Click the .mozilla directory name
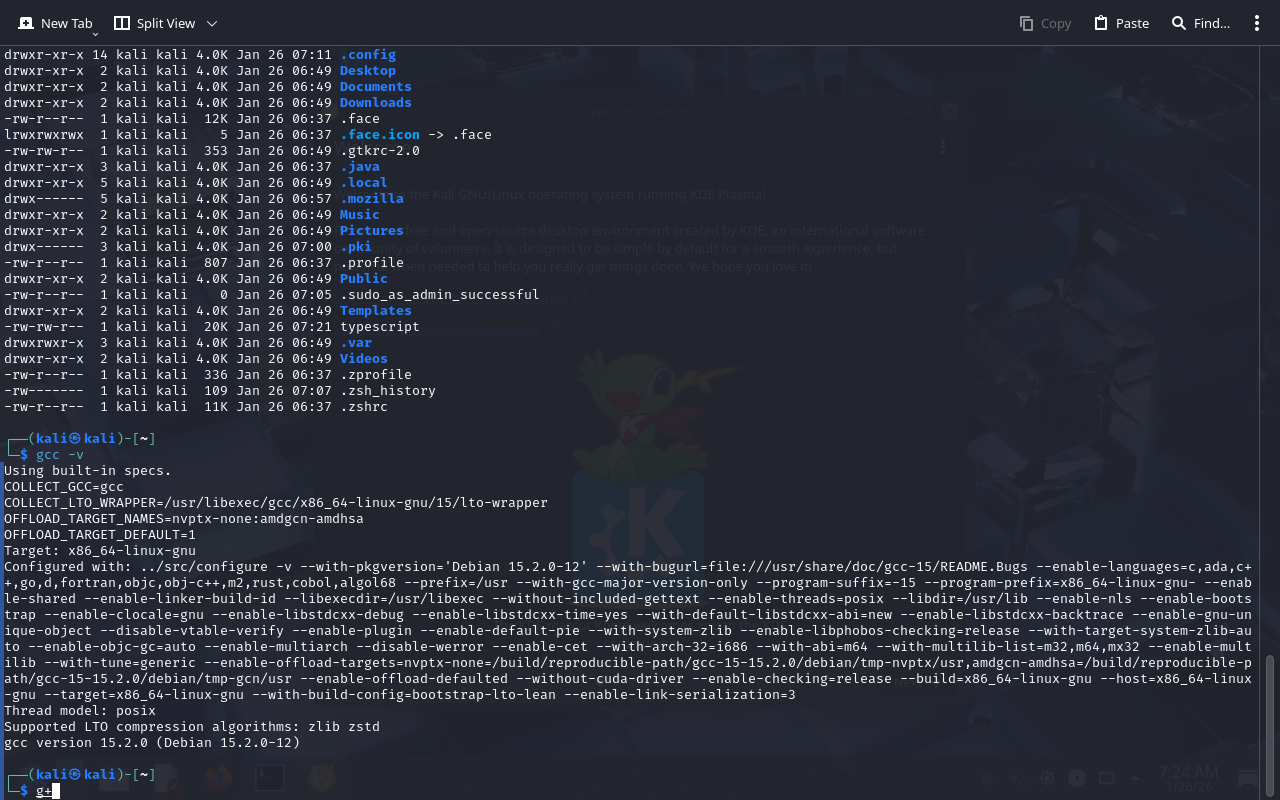 click(x=371, y=199)
